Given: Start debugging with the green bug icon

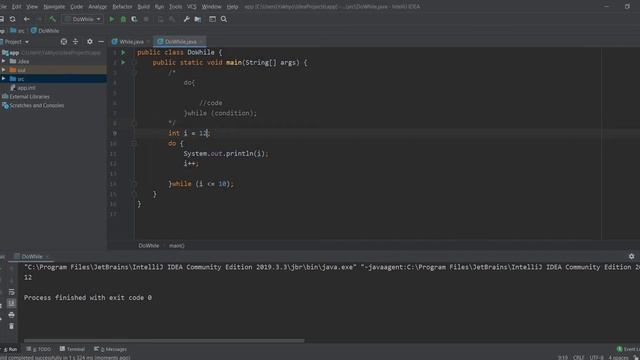Looking at the screenshot, I should point(123,19).
